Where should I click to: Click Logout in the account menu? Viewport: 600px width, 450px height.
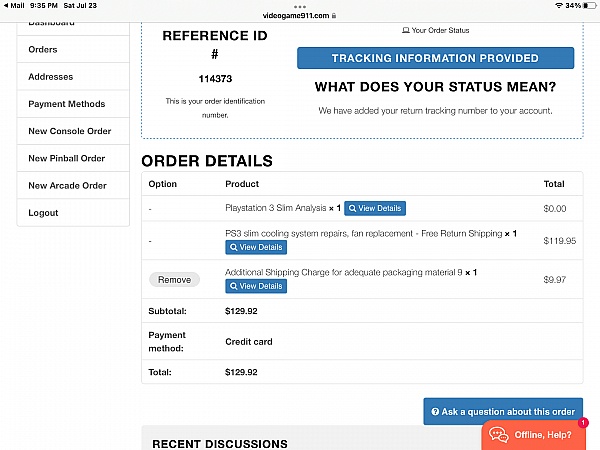point(43,213)
